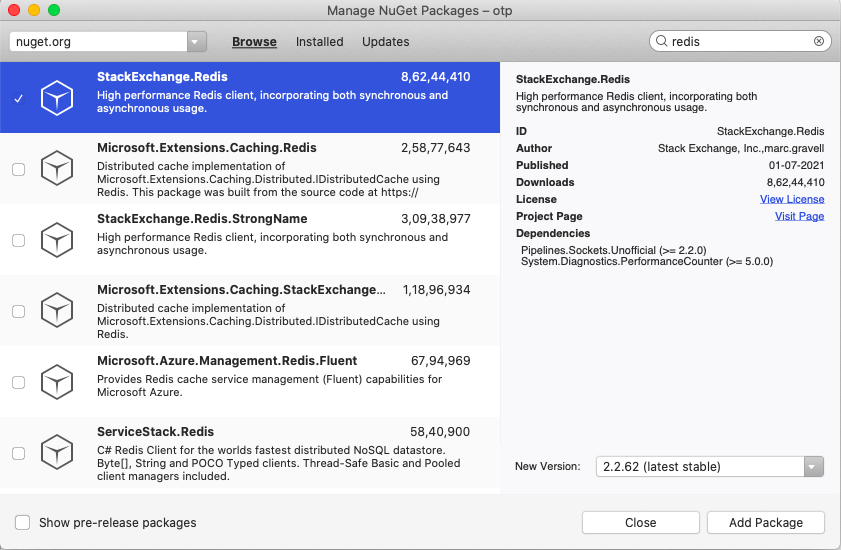Uncheck the StackExchange.Redis package checkbox

19,99
